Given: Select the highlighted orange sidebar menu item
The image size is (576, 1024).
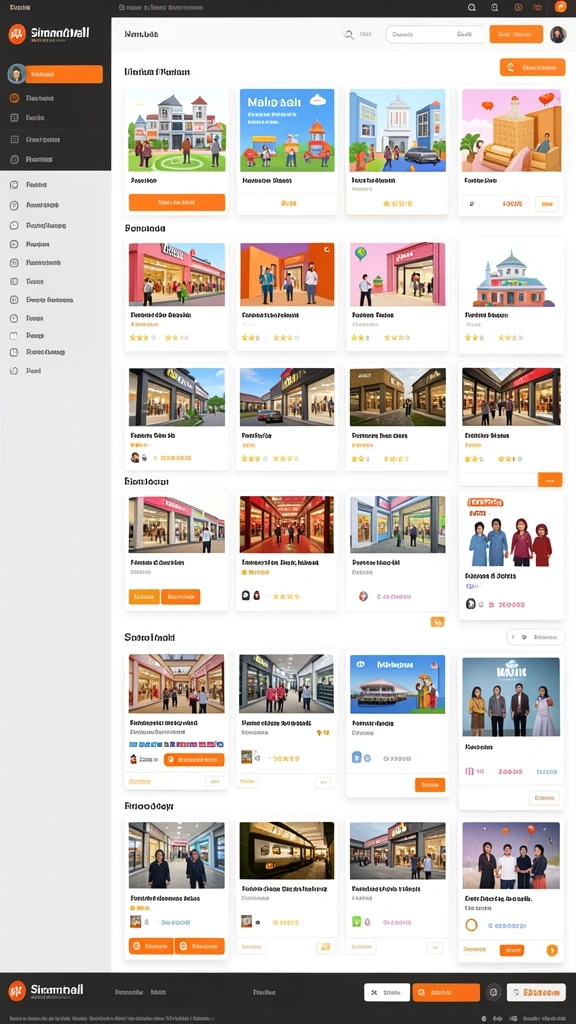Looking at the screenshot, I should [x=64, y=74].
